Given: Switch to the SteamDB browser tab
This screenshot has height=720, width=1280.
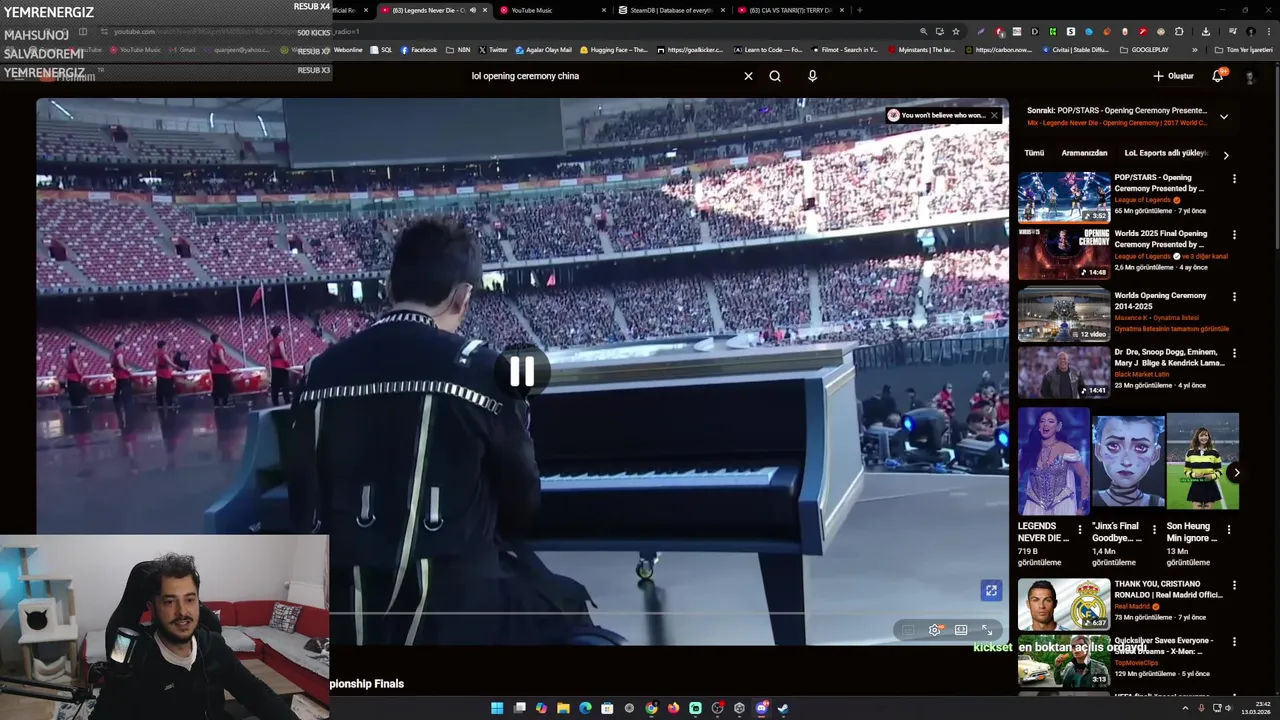Looking at the screenshot, I should pyautogui.click(x=672, y=10).
